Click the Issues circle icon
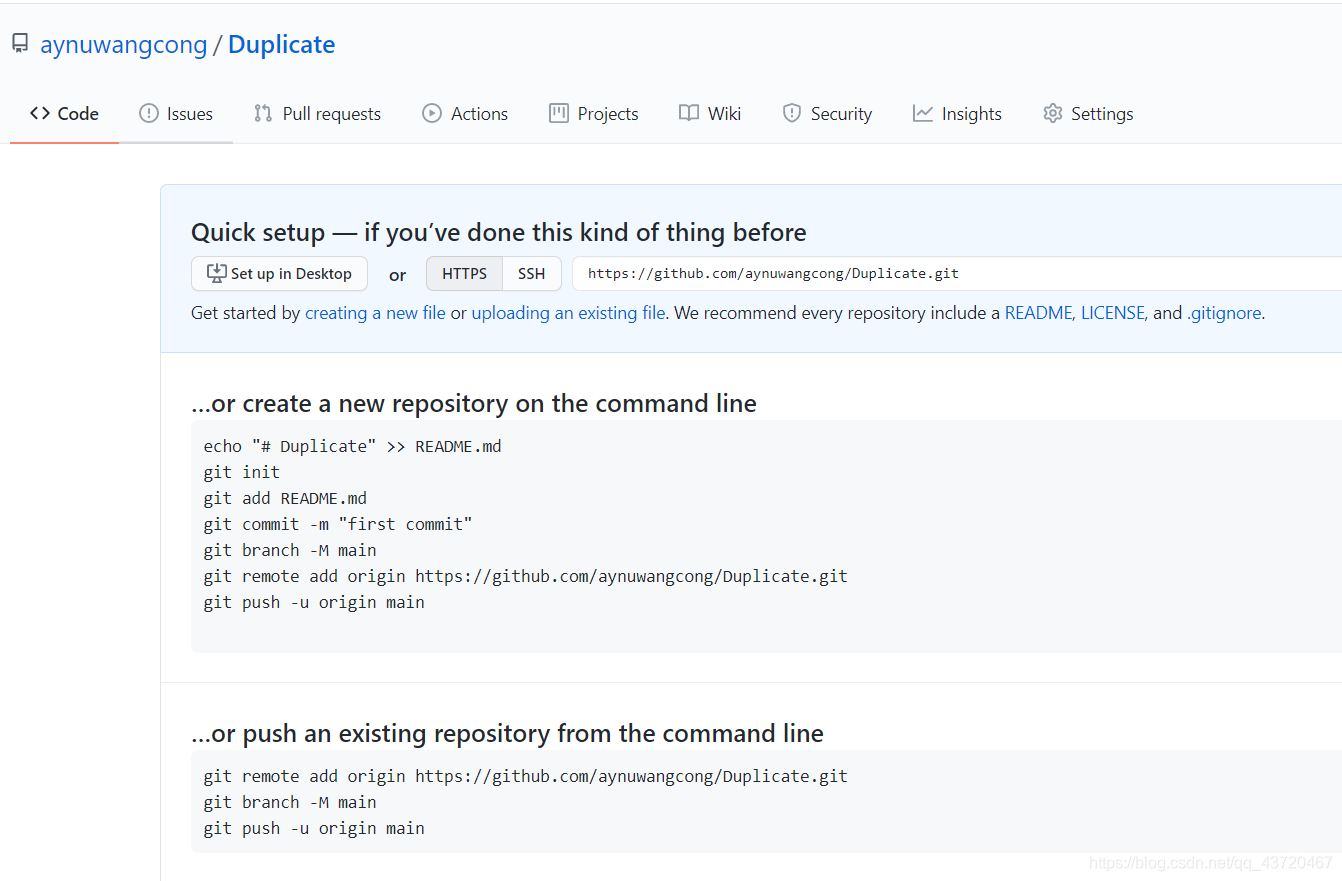Screen dimensions: 1342x881 [149, 113]
